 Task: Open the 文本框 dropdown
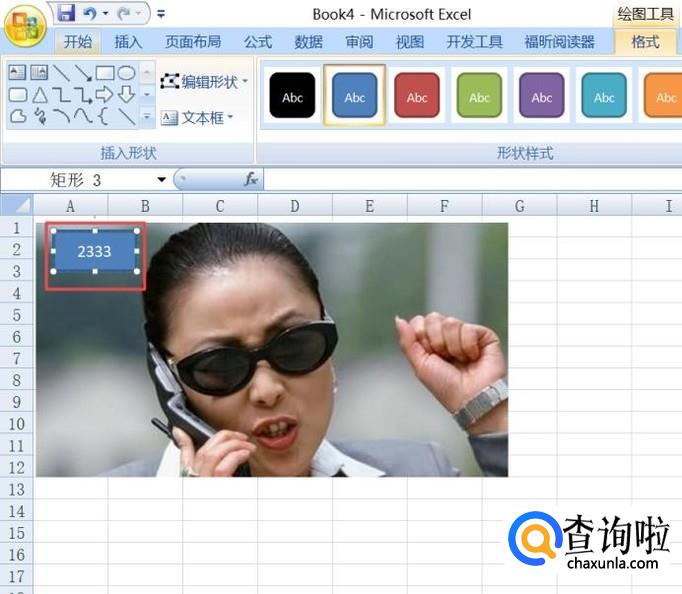(x=197, y=117)
